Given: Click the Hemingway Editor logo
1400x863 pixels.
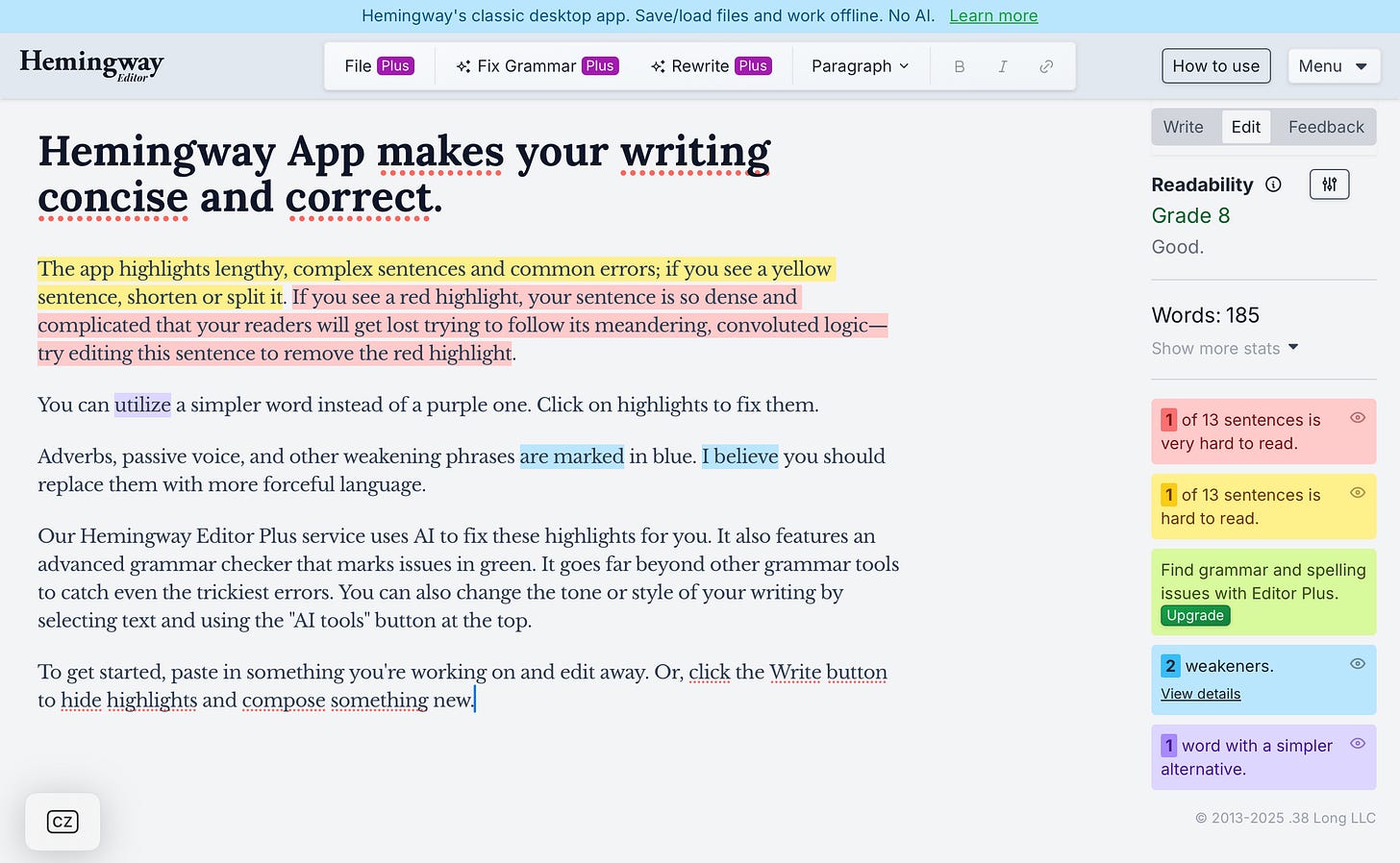Looking at the screenshot, I should pyautogui.click(x=91, y=65).
